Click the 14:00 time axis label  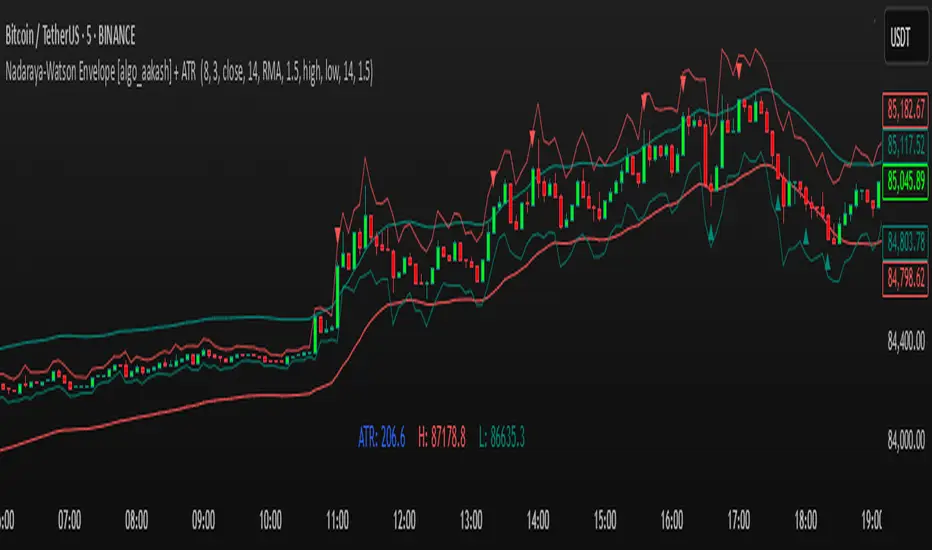coord(538,520)
